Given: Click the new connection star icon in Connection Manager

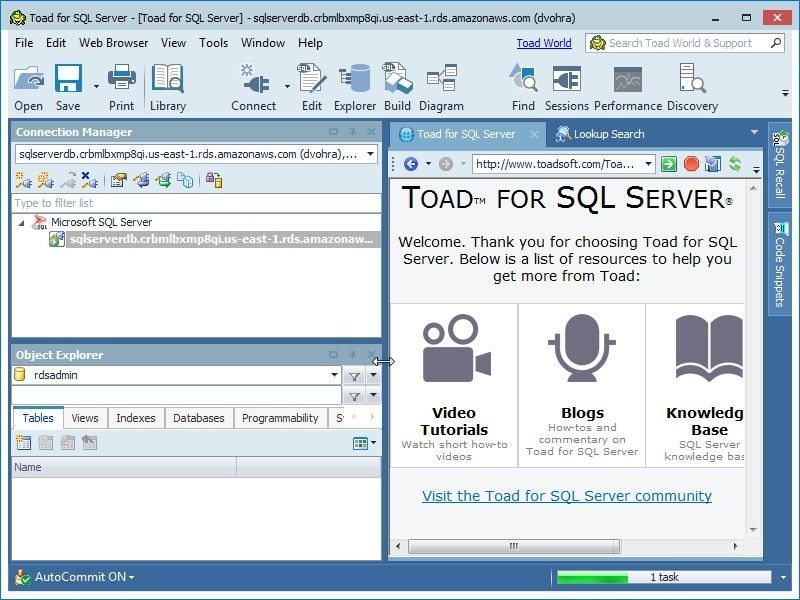Looking at the screenshot, I should pos(23,180).
